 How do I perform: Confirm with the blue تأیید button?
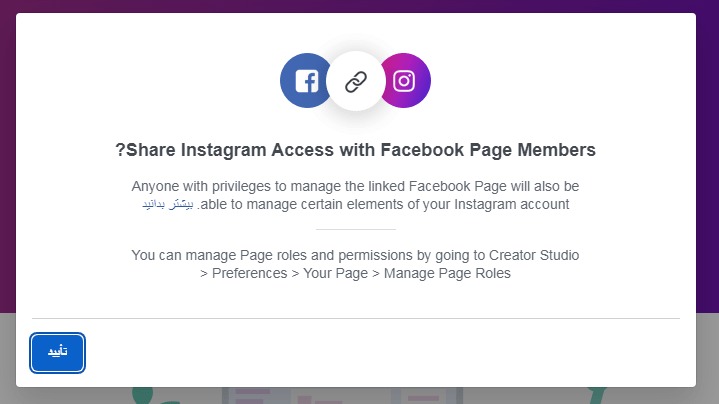click(x=57, y=353)
